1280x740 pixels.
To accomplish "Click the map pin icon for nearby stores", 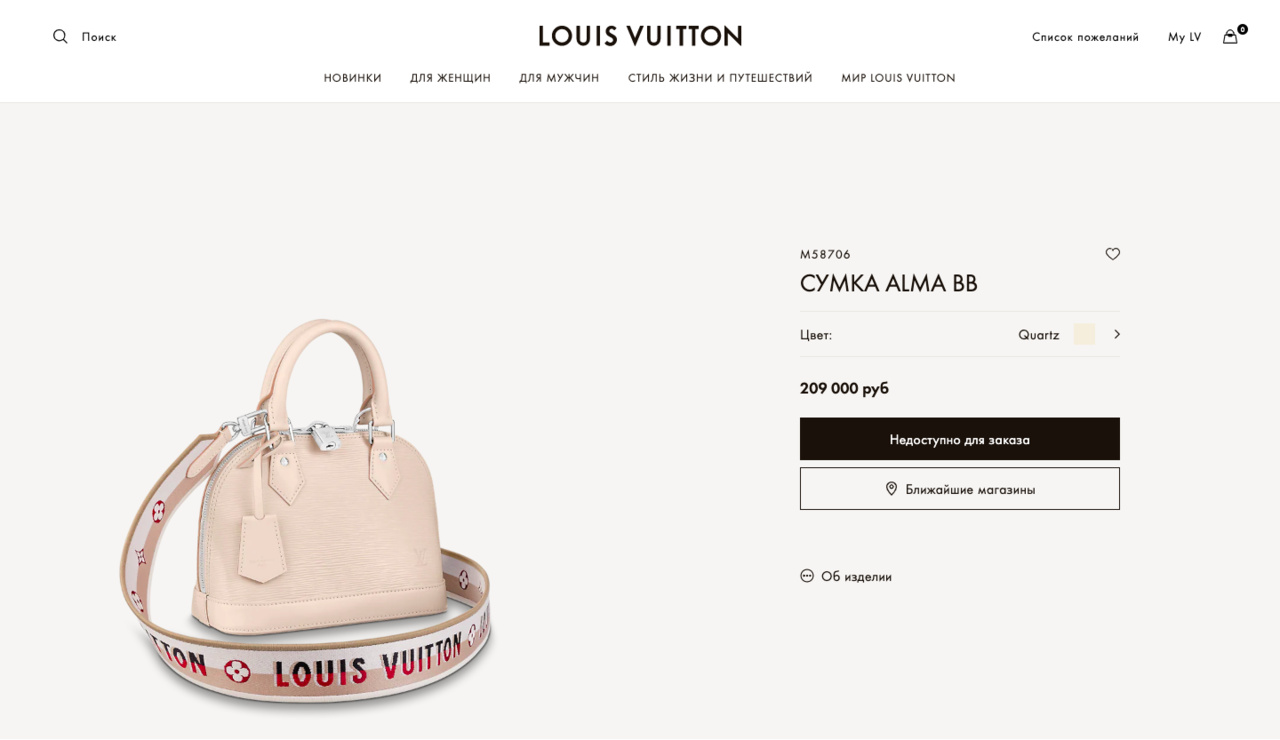I will 891,489.
